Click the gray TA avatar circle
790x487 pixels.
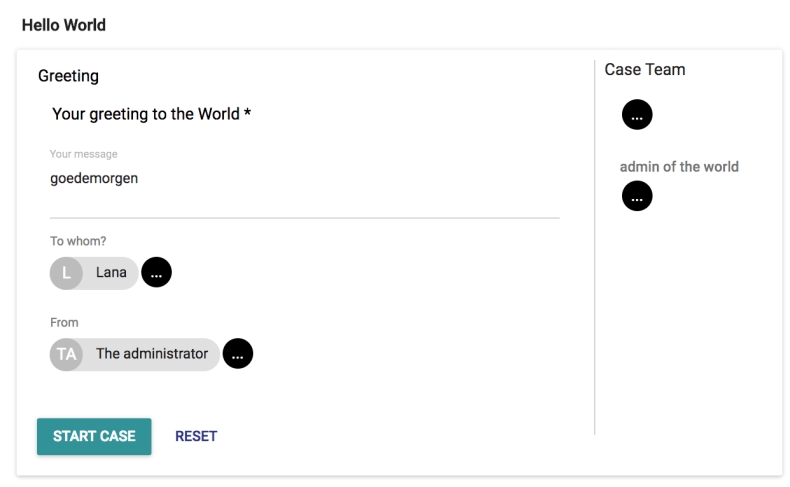(x=66, y=354)
